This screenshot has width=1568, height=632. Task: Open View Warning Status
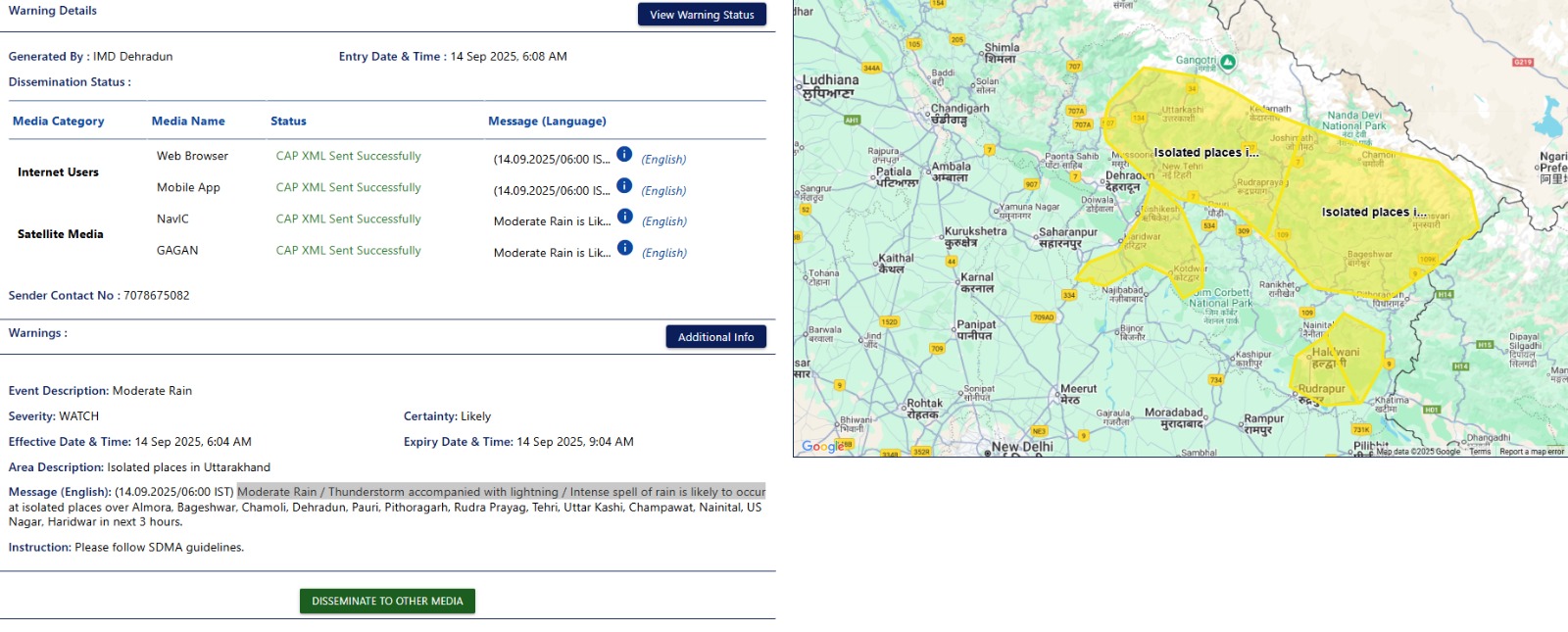coord(702,15)
